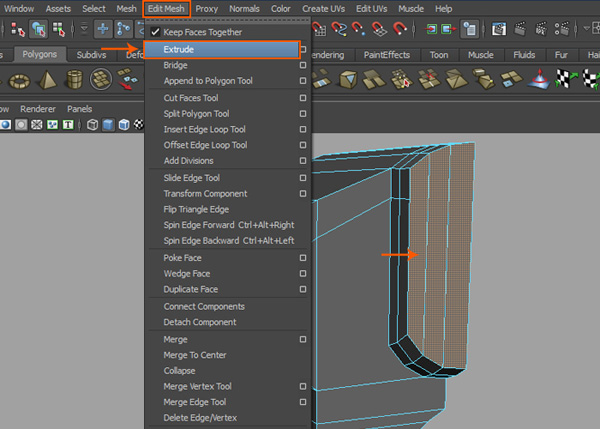Open Insert Edge Loop Tool option box
The image size is (600, 429).
(303, 129)
